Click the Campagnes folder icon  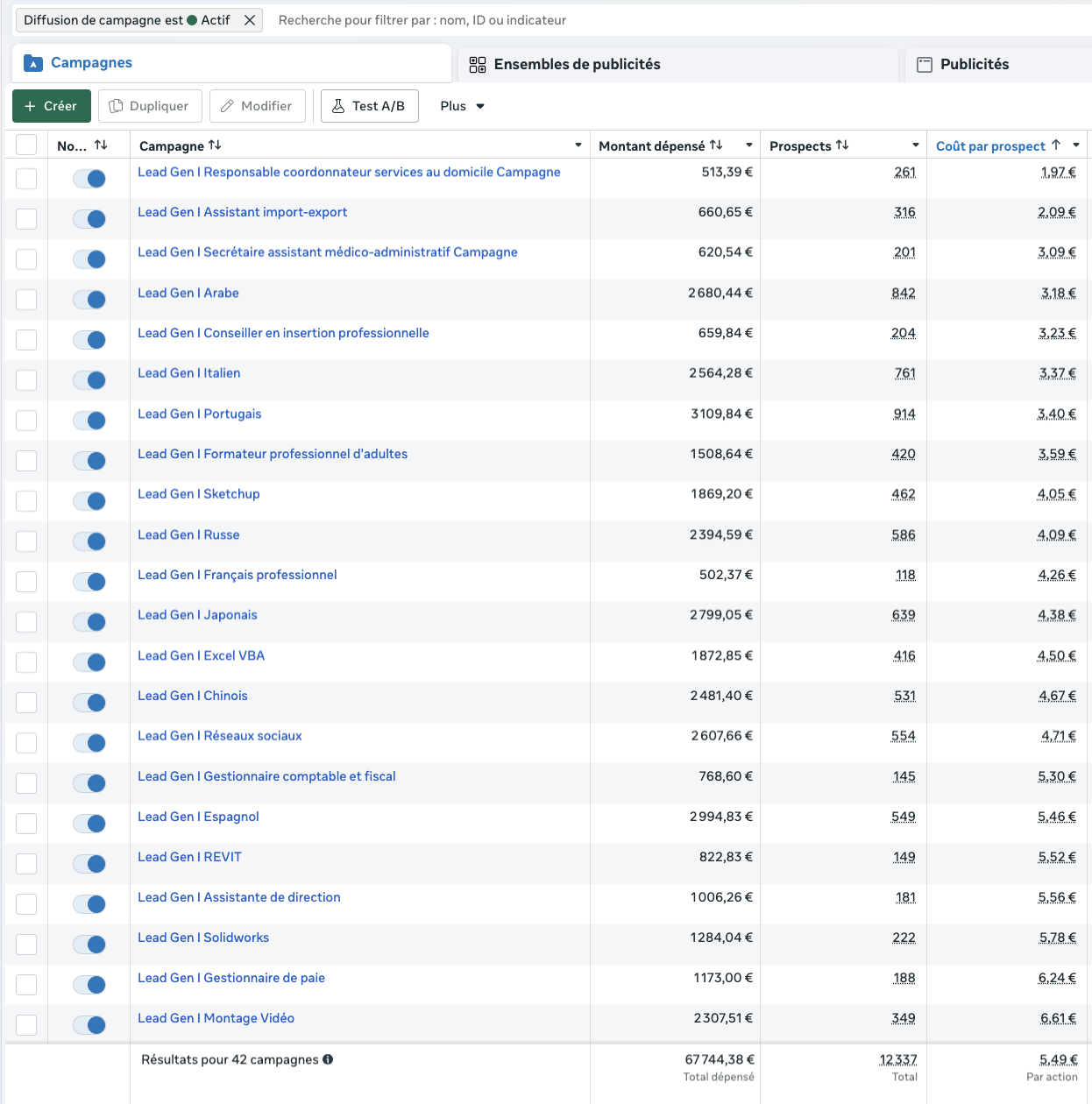click(x=33, y=63)
